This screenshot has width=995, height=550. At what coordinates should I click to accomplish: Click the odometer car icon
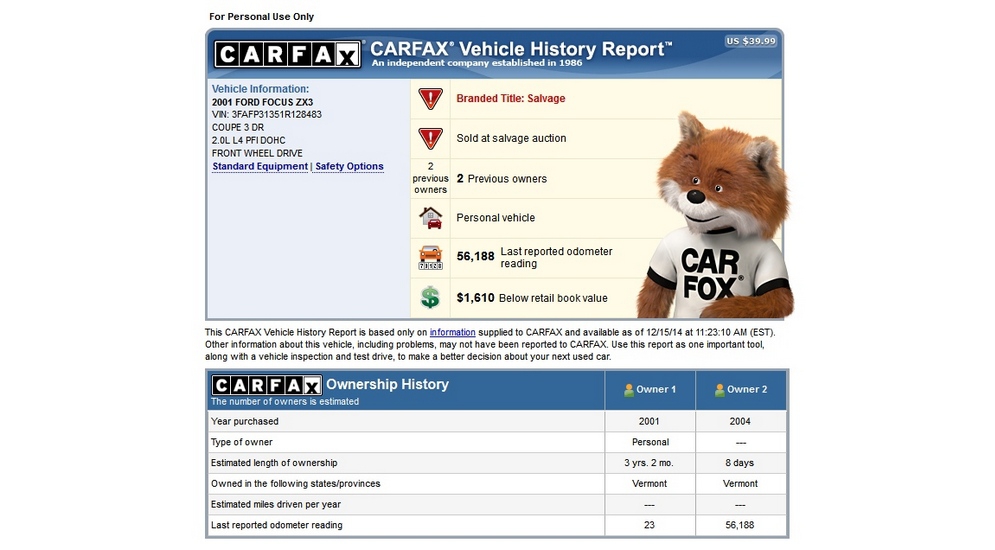tap(430, 257)
